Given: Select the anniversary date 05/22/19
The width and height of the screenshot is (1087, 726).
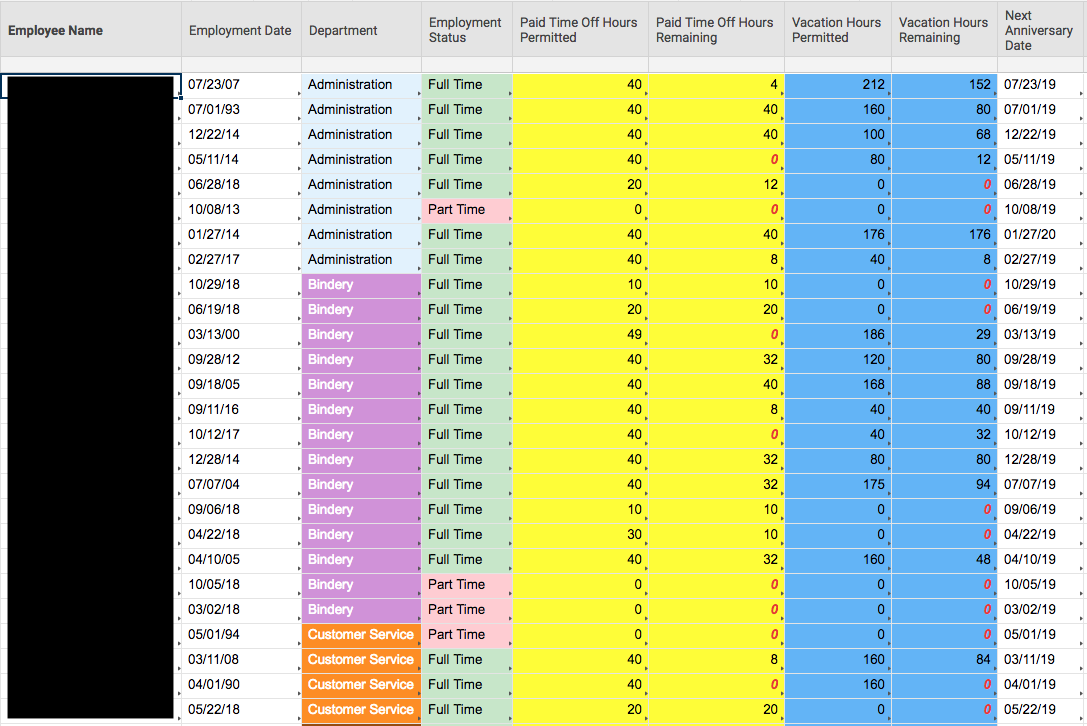Looking at the screenshot, I should 1042,709.
